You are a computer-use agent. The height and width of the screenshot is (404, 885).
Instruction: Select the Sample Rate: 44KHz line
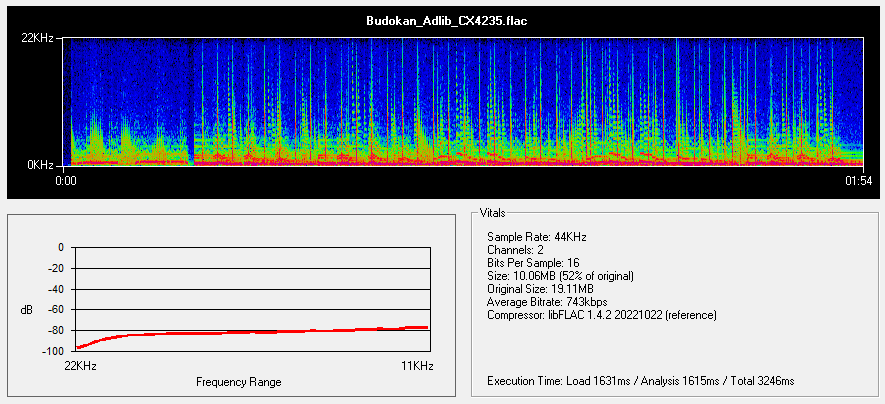click(536, 237)
